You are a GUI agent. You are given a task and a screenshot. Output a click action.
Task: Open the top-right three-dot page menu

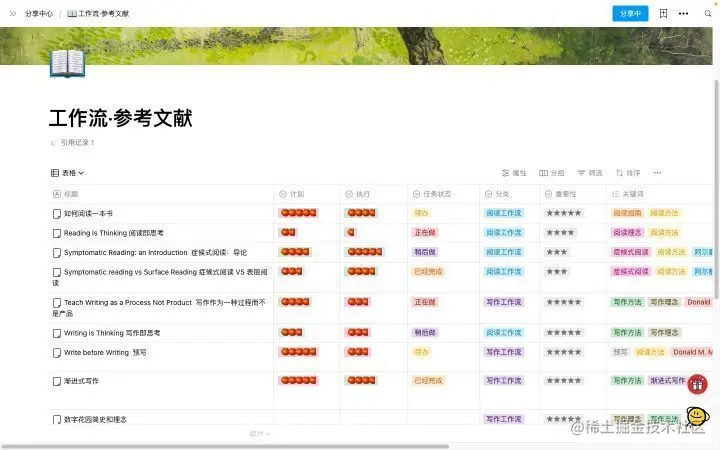tap(683, 14)
